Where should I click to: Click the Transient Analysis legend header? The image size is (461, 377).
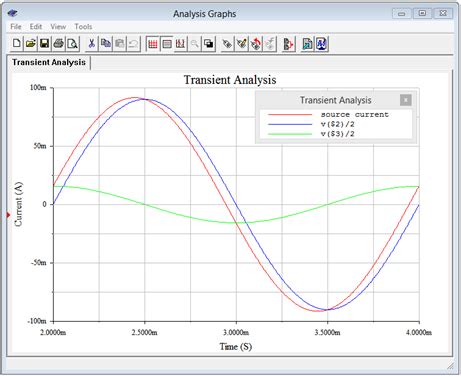tap(335, 100)
